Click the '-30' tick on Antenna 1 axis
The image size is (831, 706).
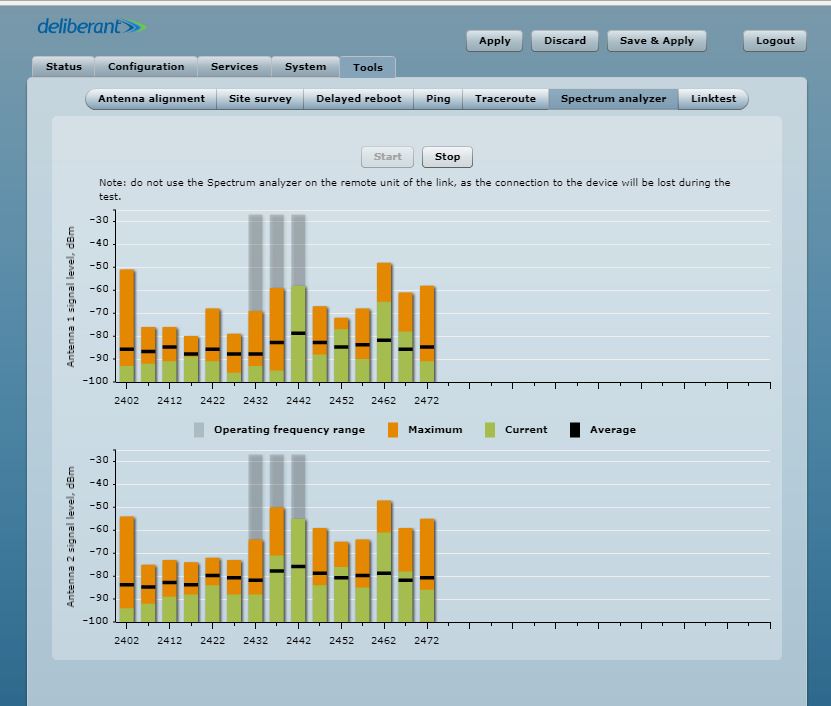tap(99, 220)
